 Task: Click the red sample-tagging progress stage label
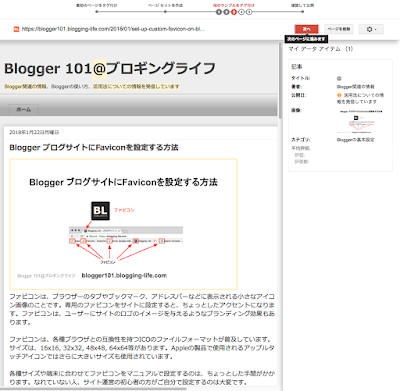(234, 5)
